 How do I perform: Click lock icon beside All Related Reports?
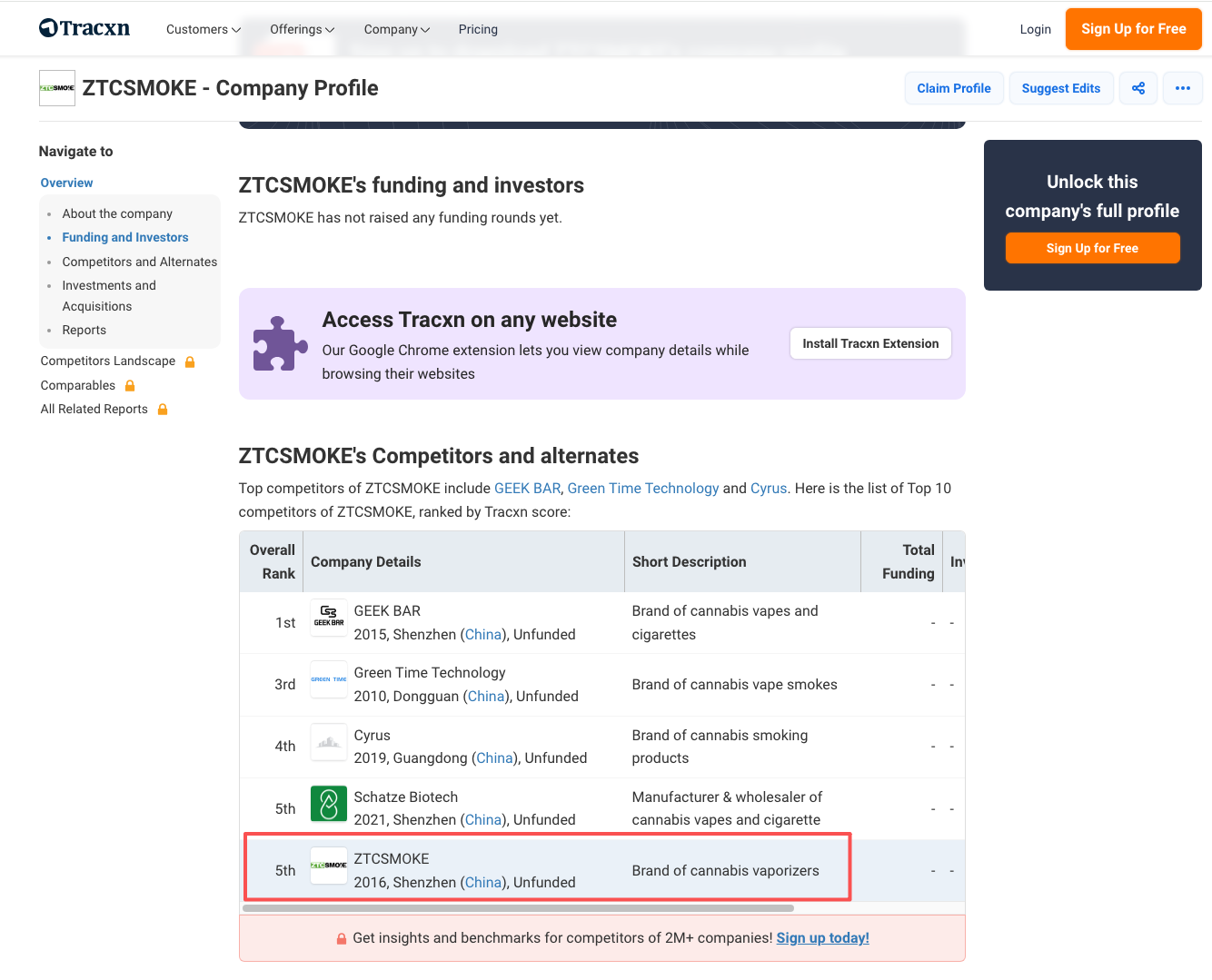click(x=163, y=410)
